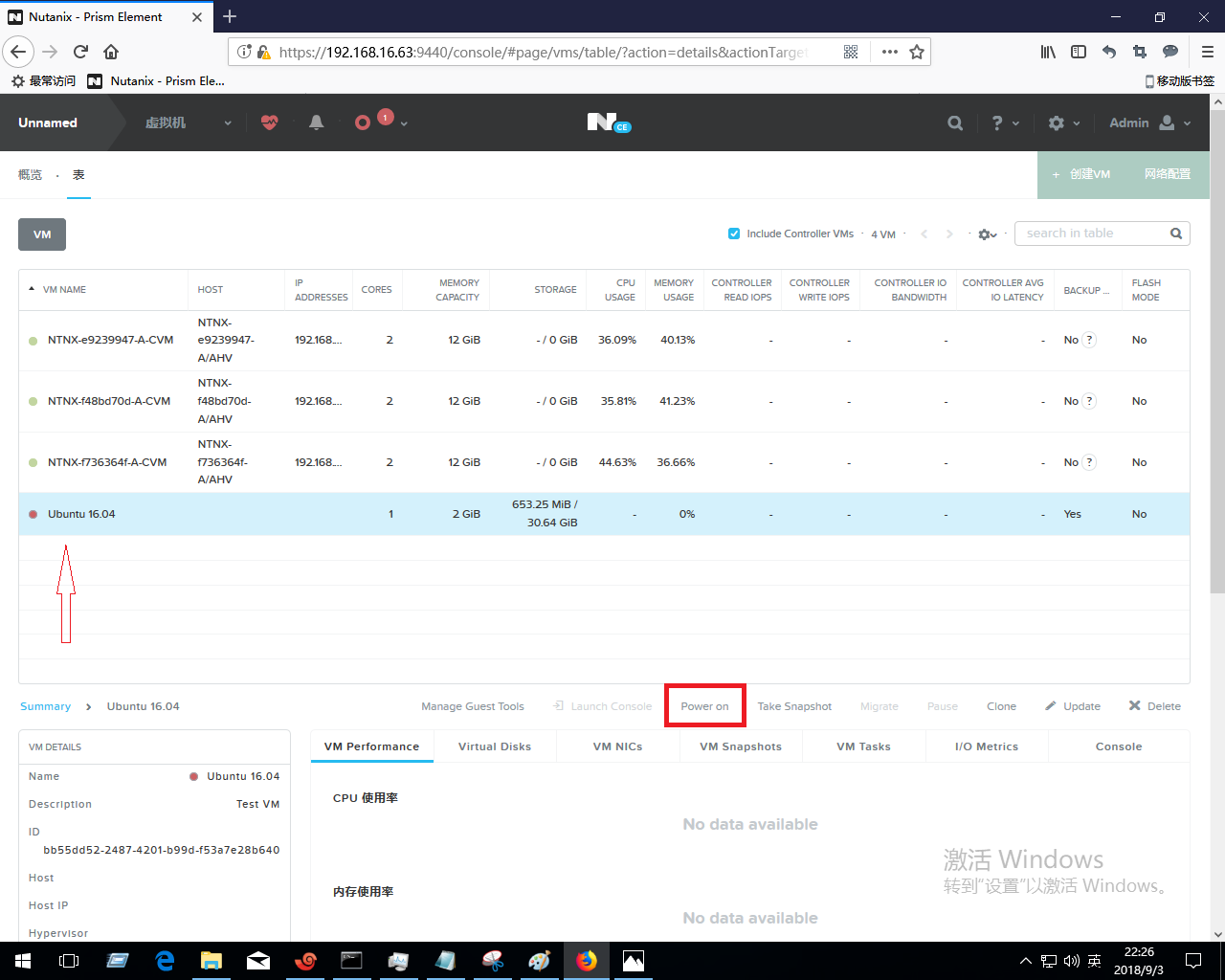The width and height of the screenshot is (1225, 980).
Task: Click the table search magnifier icon
Action: [1176, 234]
